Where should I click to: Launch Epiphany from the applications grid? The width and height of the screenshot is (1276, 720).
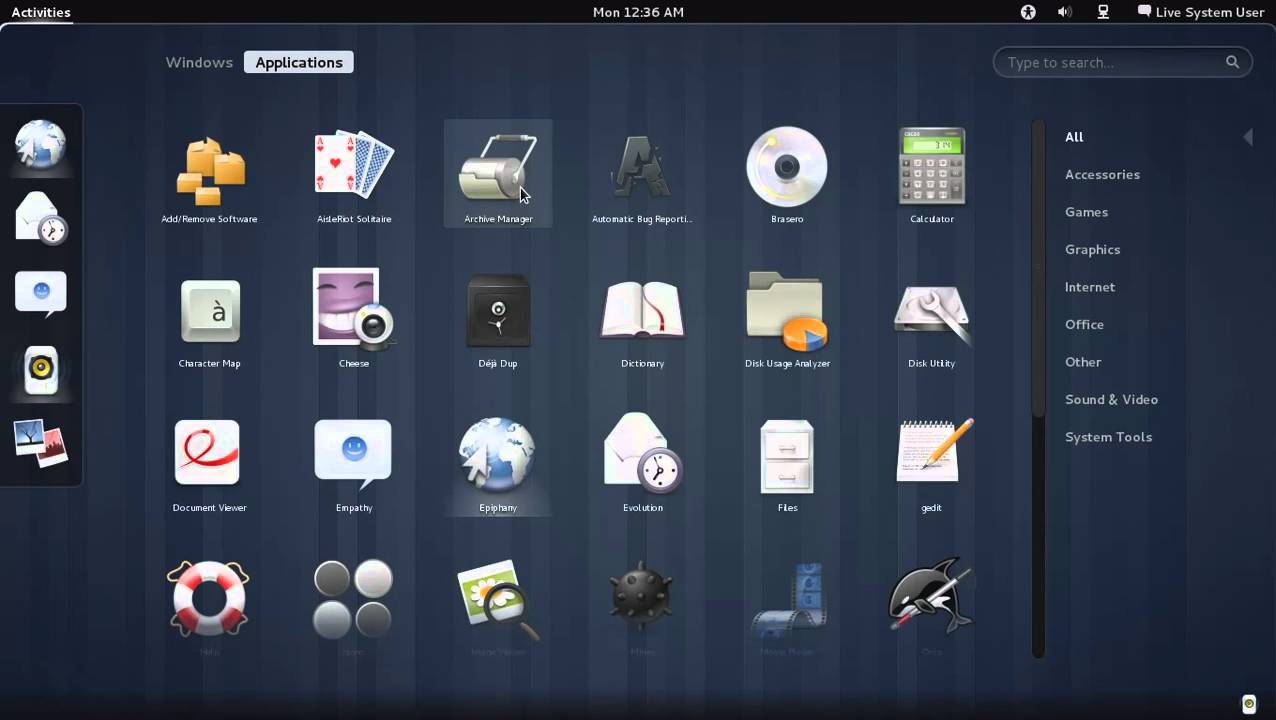tap(498, 462)
